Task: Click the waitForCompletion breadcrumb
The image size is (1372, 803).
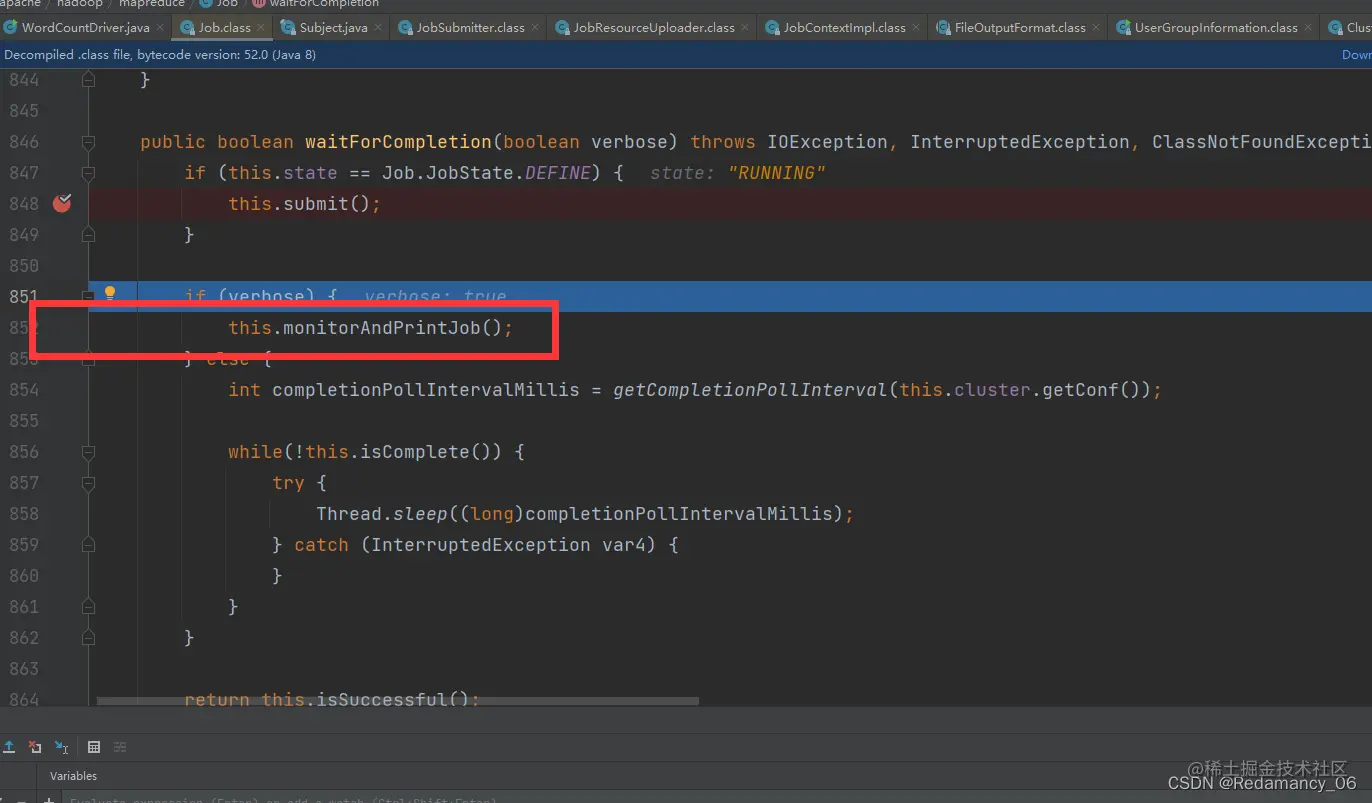Action: click(x=316, y=4)
